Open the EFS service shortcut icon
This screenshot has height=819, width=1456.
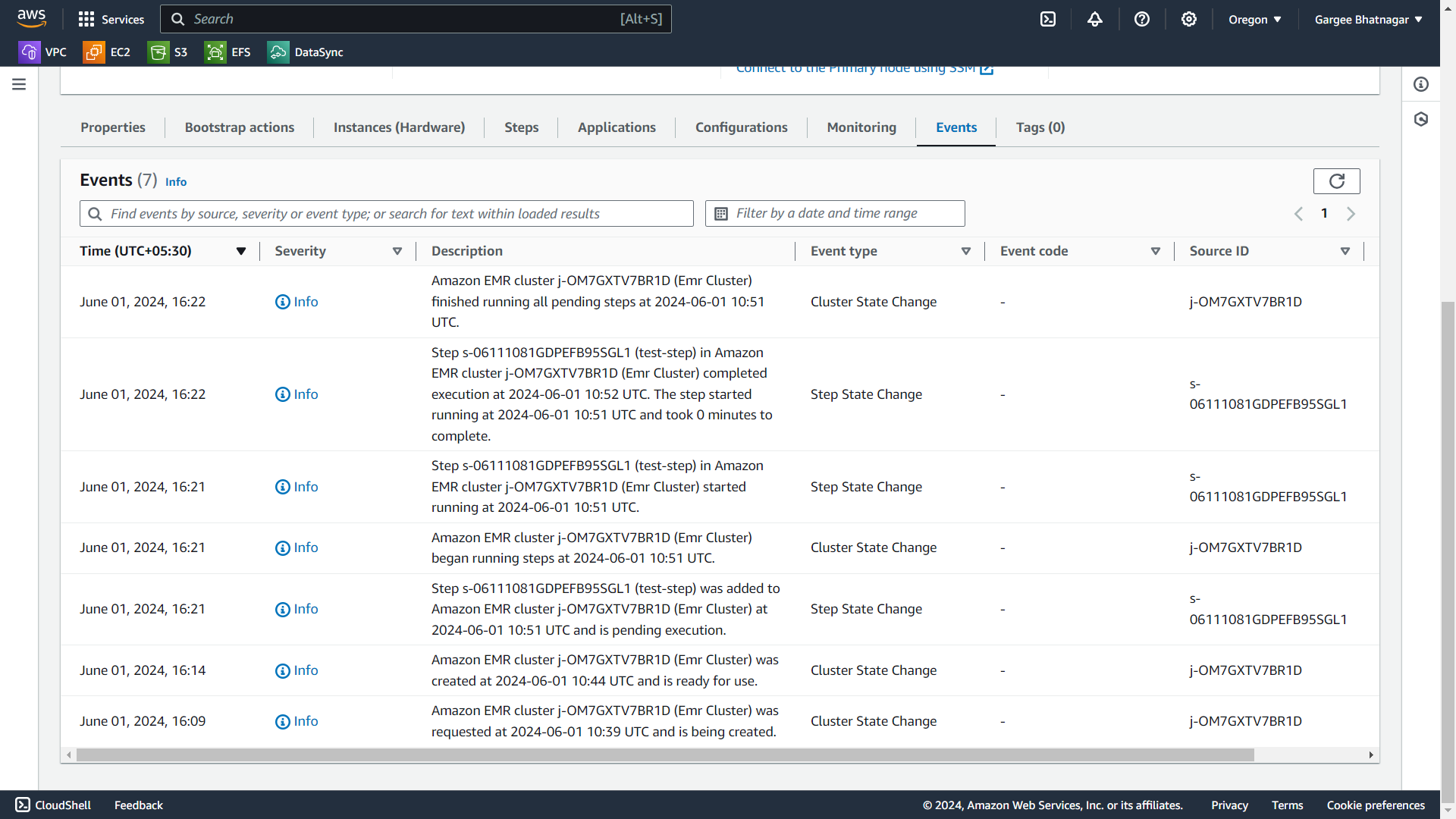(215, 52)
